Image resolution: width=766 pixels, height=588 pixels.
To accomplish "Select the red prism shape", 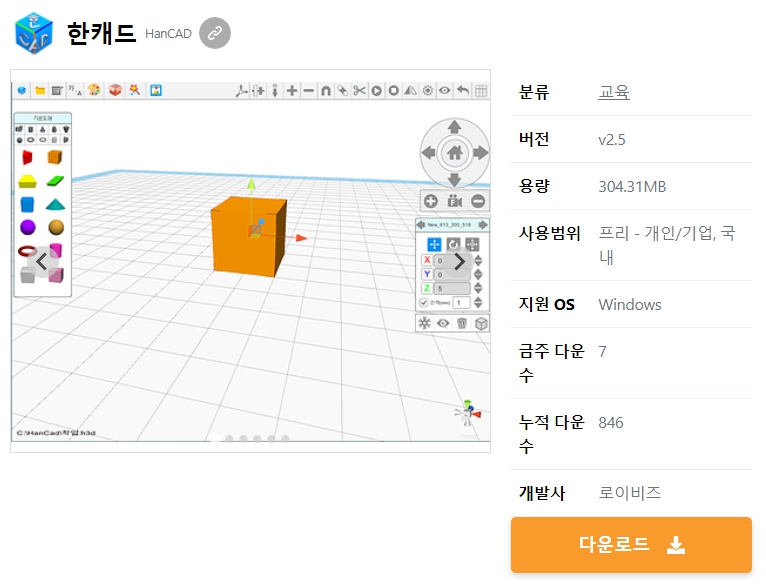I will (27, 157).
